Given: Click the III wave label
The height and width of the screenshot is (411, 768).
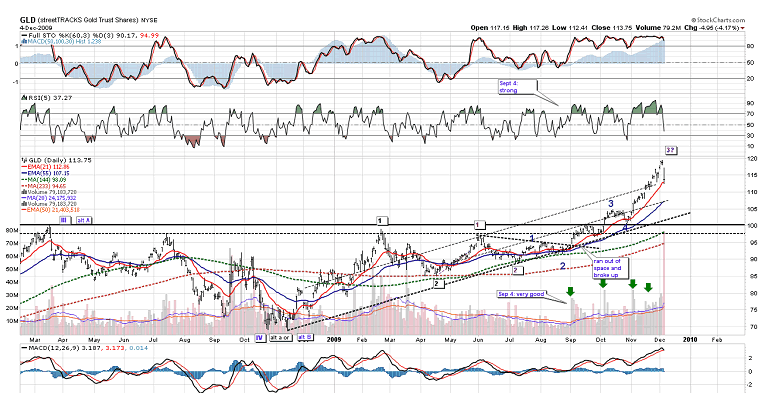Looking at the screenshot, I should pos(65,220).
